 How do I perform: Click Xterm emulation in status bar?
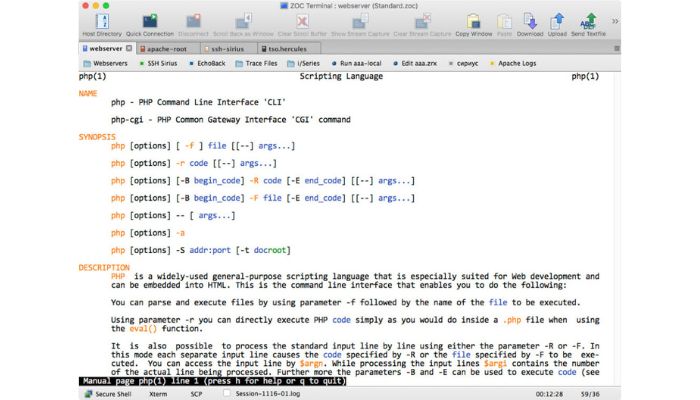click(158, 394)
